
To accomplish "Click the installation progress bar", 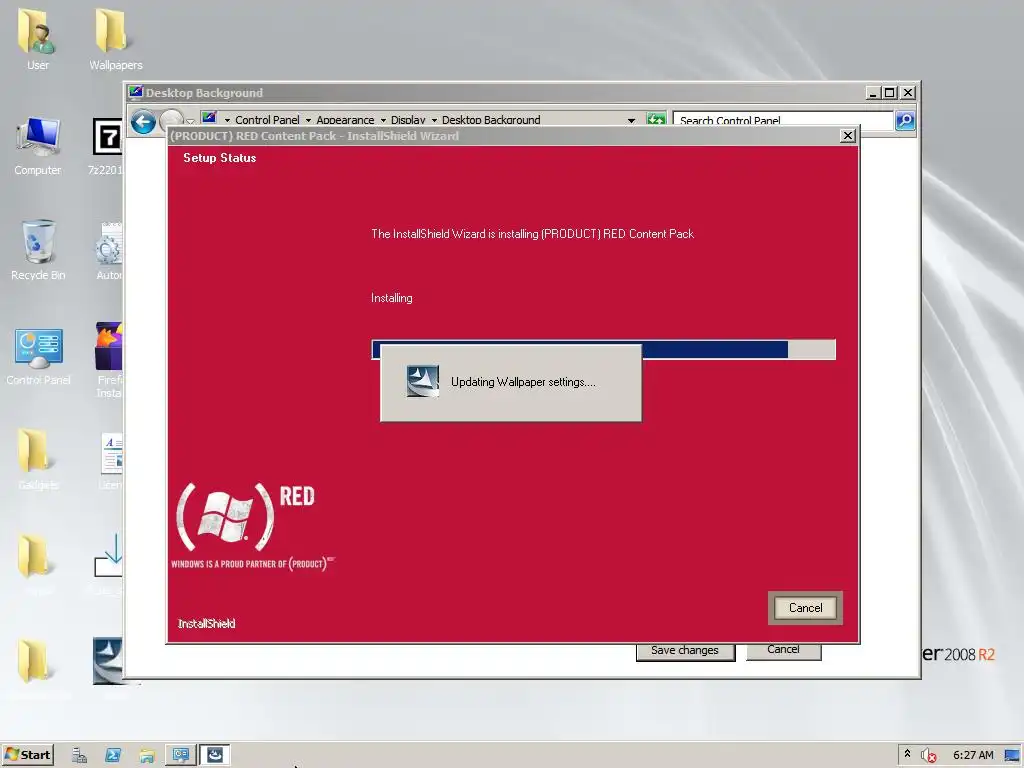I will (603, 349).
